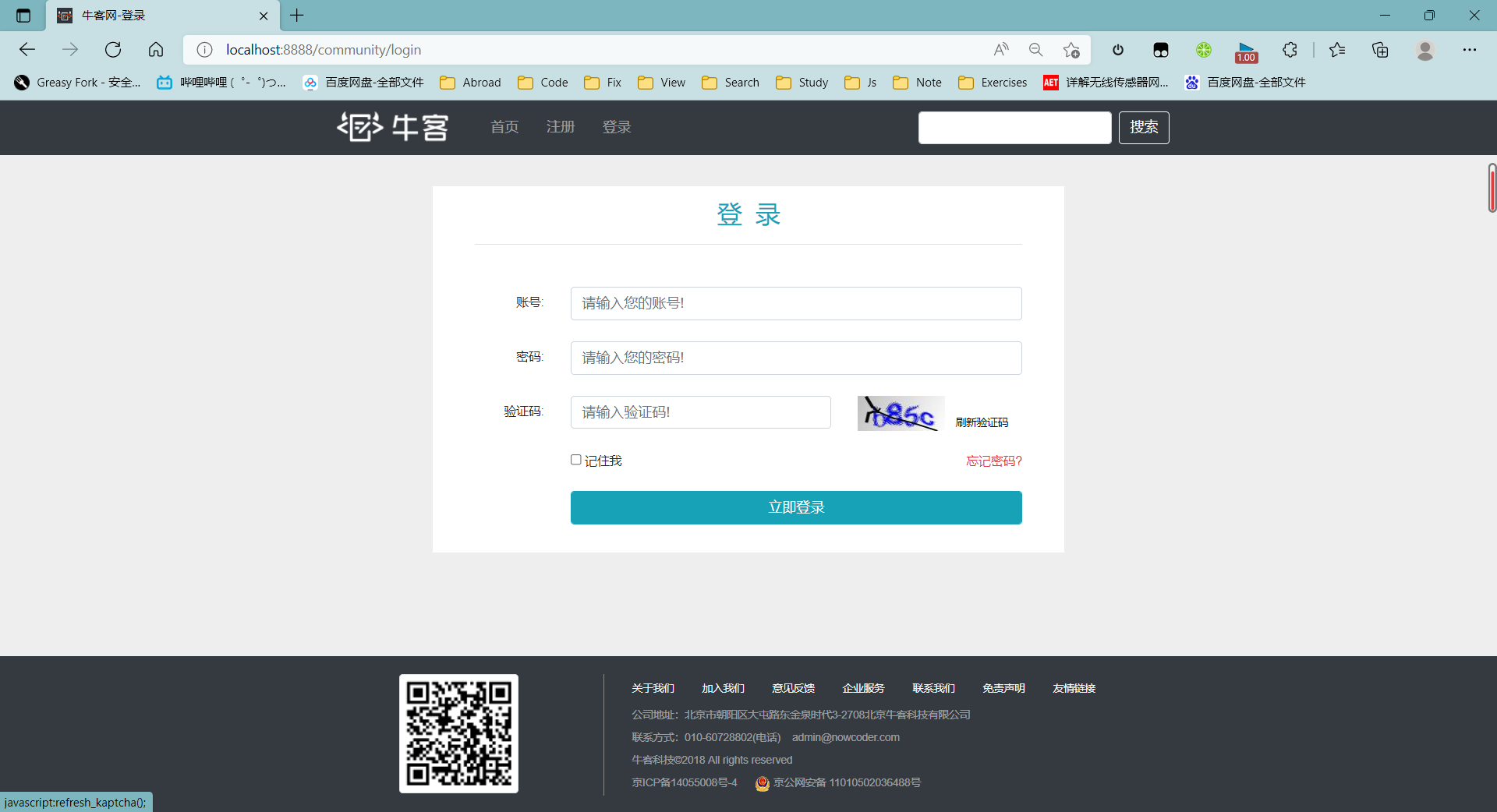Open the browser settings three-dots menu

click(1469, 50)
